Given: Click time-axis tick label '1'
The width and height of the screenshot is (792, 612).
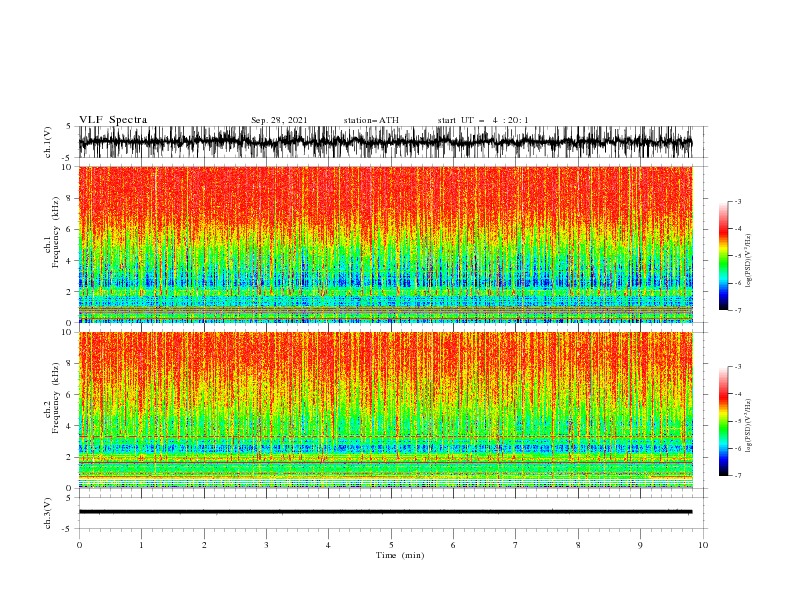Looking at the screenshot, I should pyautogui.click(x=141, y=545).
